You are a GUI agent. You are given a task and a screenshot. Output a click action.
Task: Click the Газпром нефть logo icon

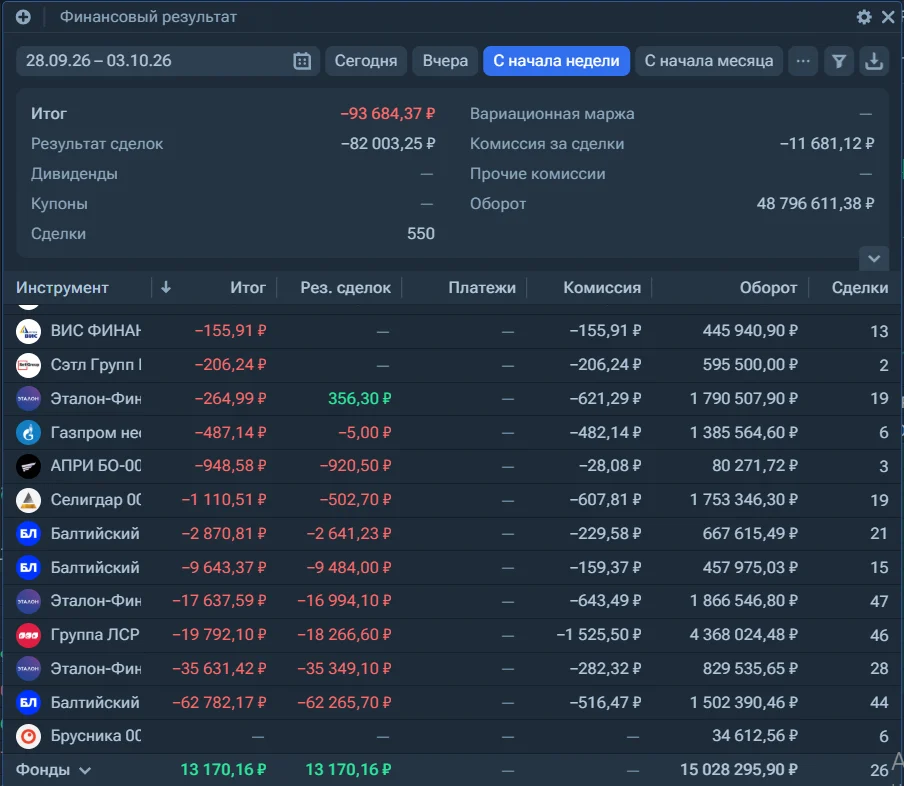tap(28, 433)
